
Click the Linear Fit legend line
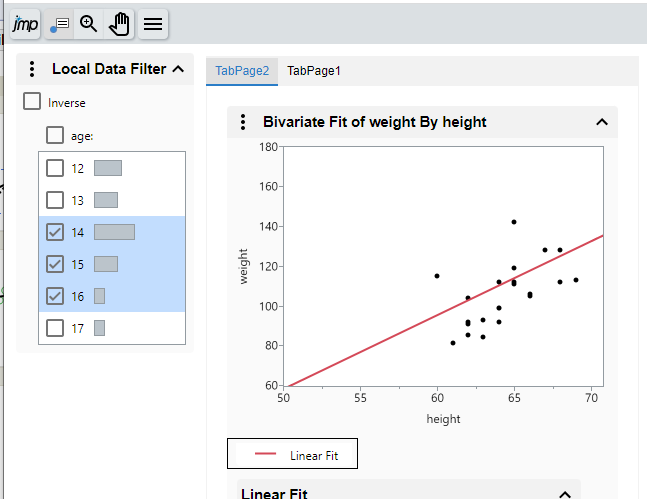pos(265,456)
